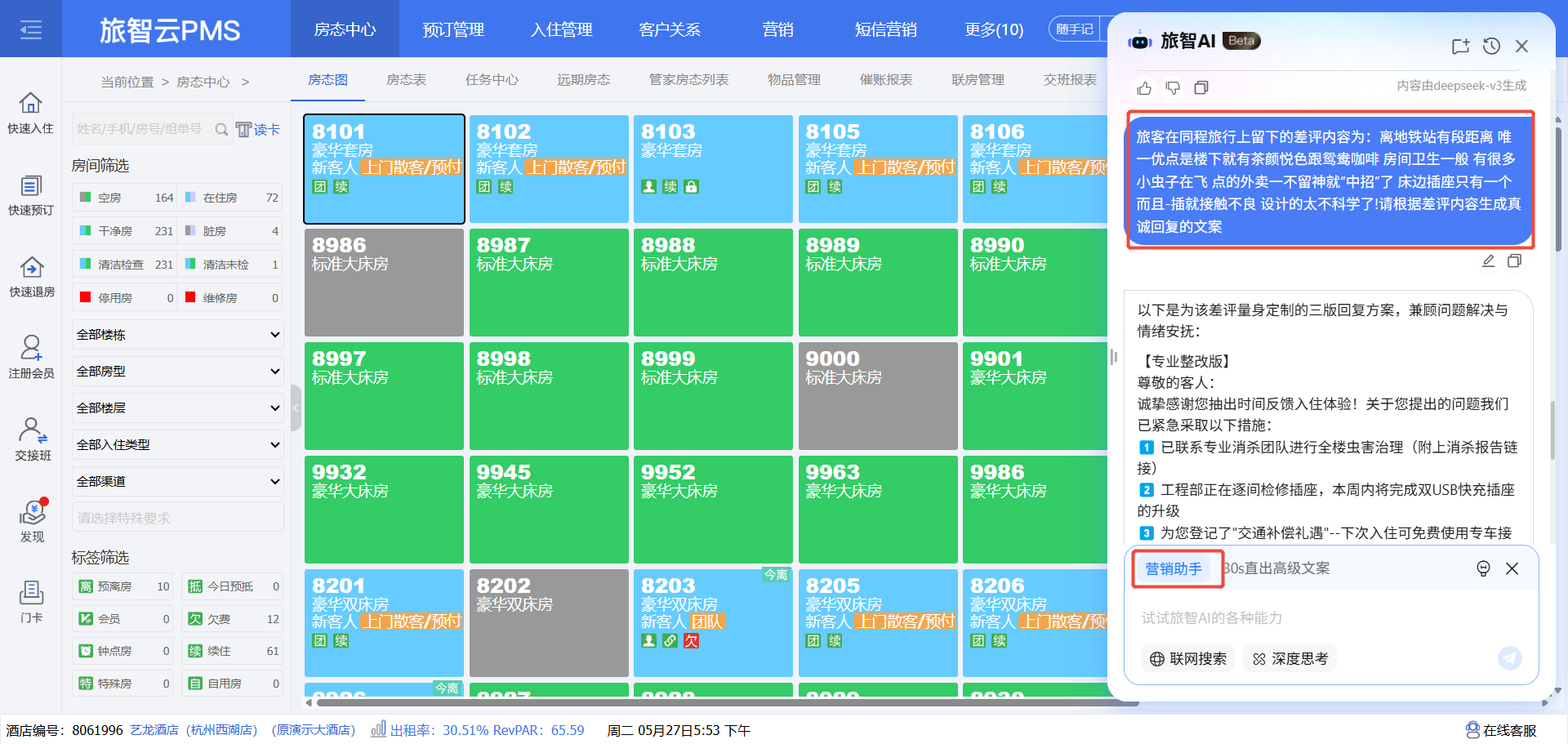Open 快速预订 quick booking icon
1568x744 pixels.
31,195
